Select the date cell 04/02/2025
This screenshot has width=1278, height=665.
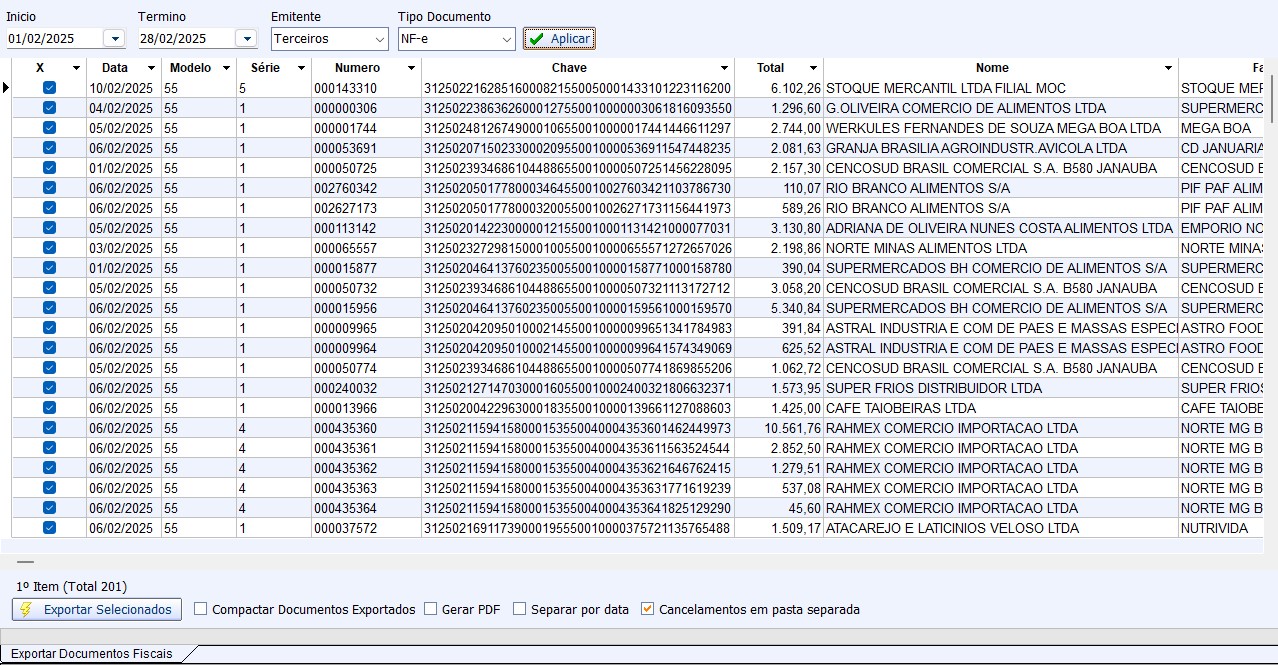tap(124, 108)
